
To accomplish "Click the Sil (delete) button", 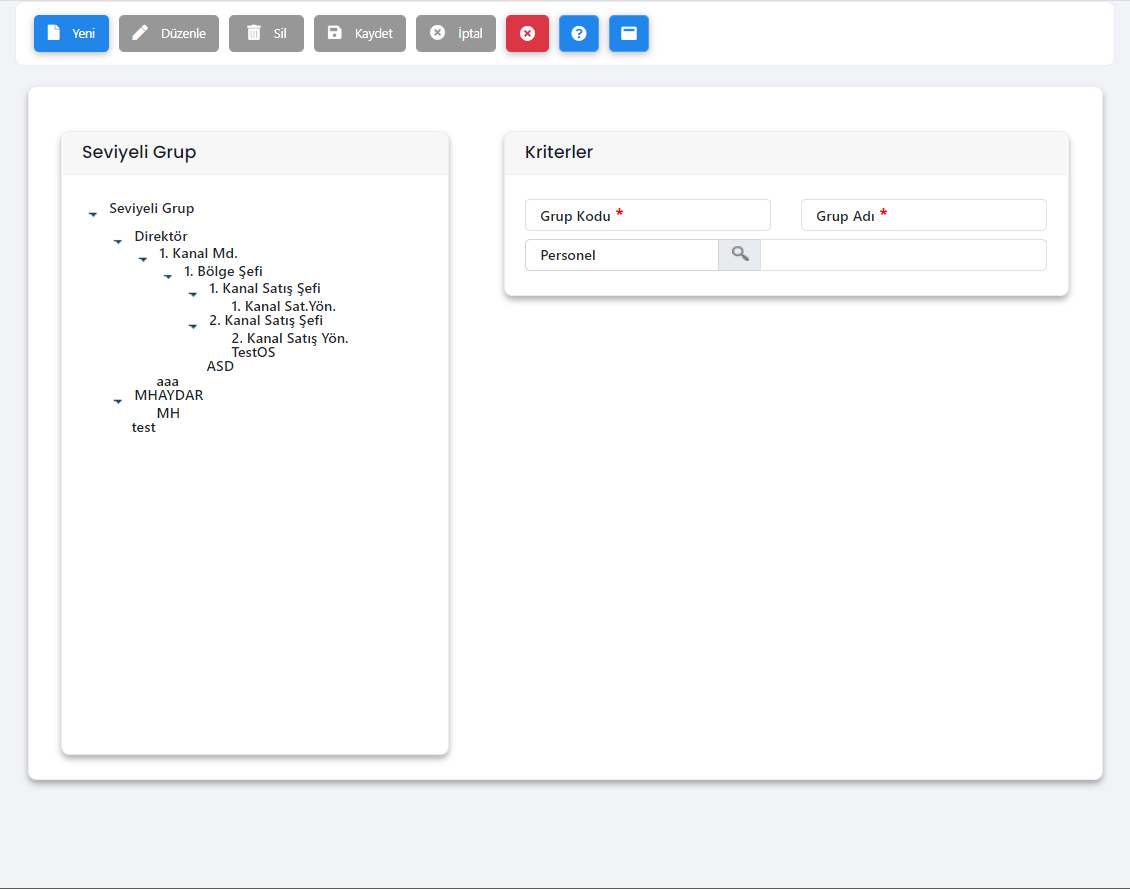I will pos(267,33).
